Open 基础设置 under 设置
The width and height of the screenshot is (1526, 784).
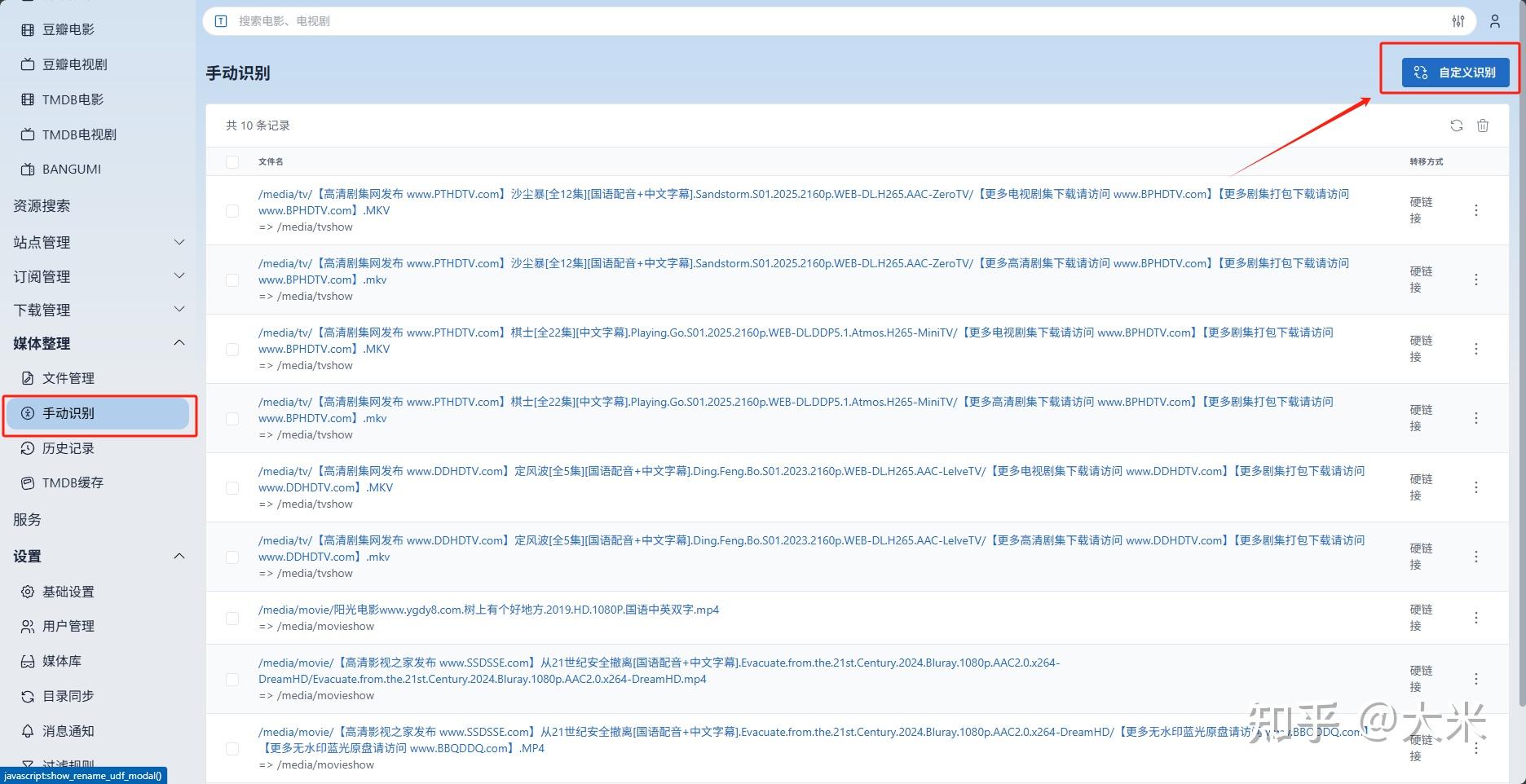[x=68, y=591]
